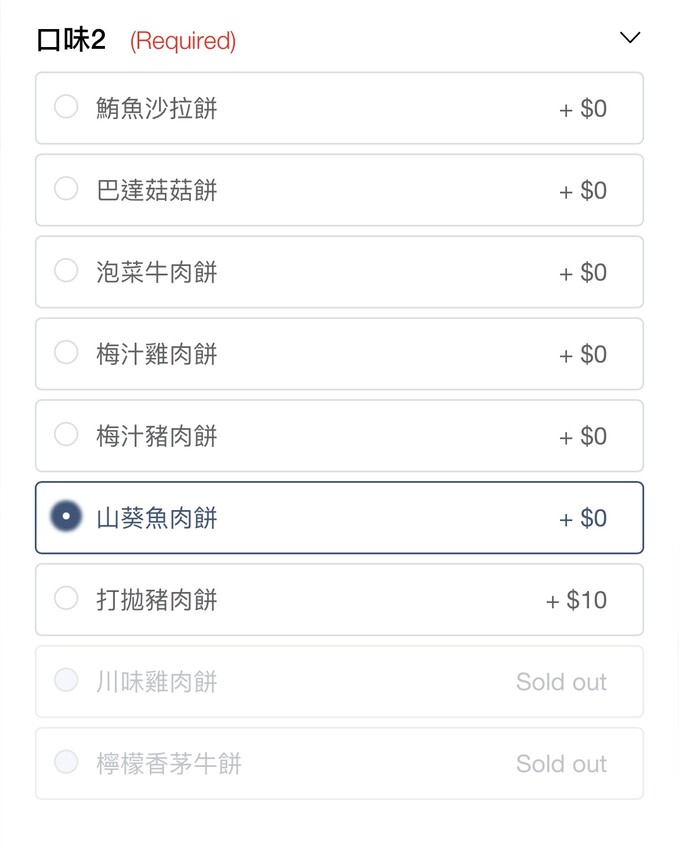Viewport: 679px width, 850px height.
Task: Collapse the 口味2 section chevron
Action: point(629,38)
